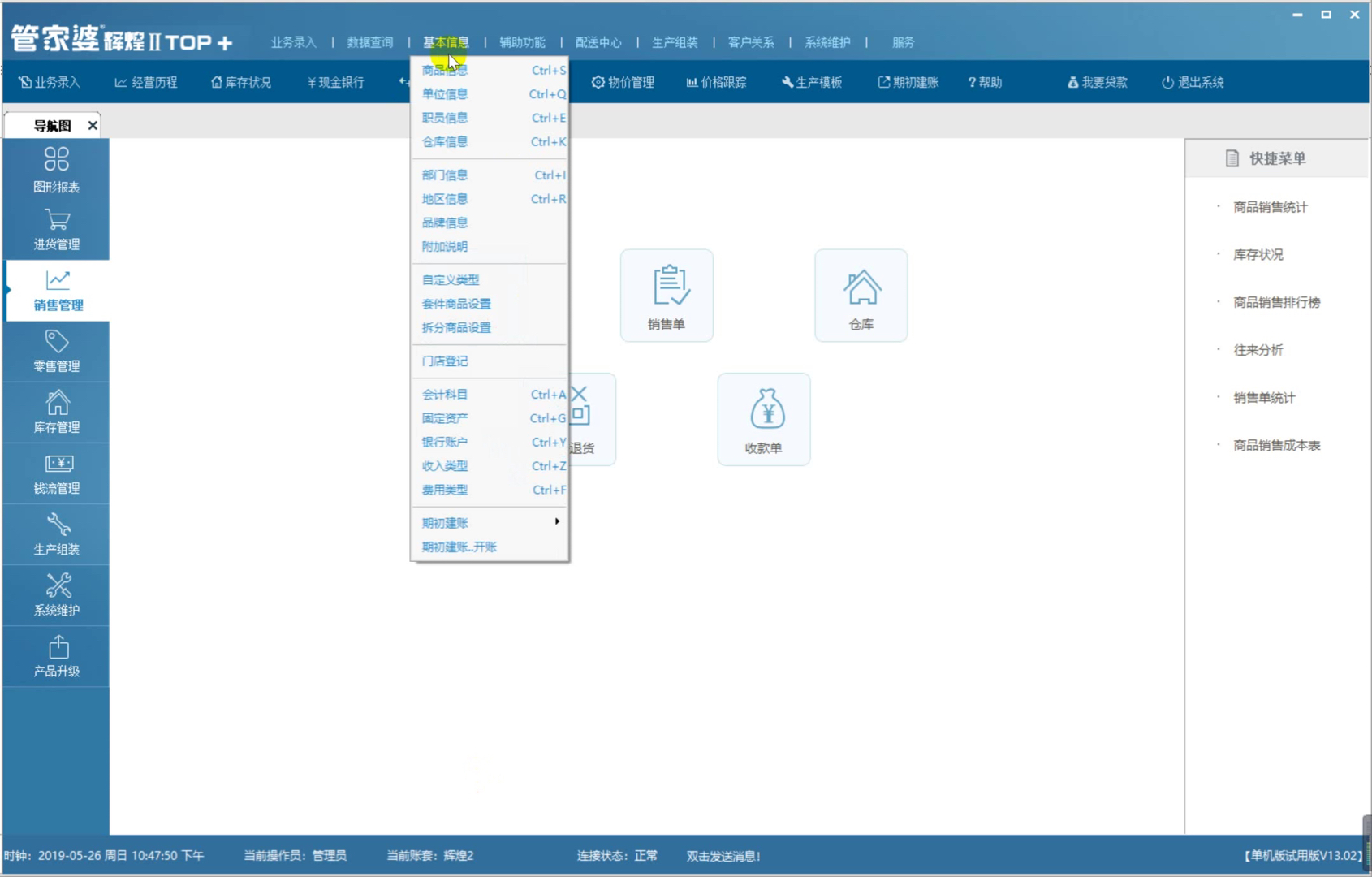Image resolution: width=1372 pixels, height=877 pixels.
Task: Open the 钱流管理 money icon
Action: click(x=58, y=464)
